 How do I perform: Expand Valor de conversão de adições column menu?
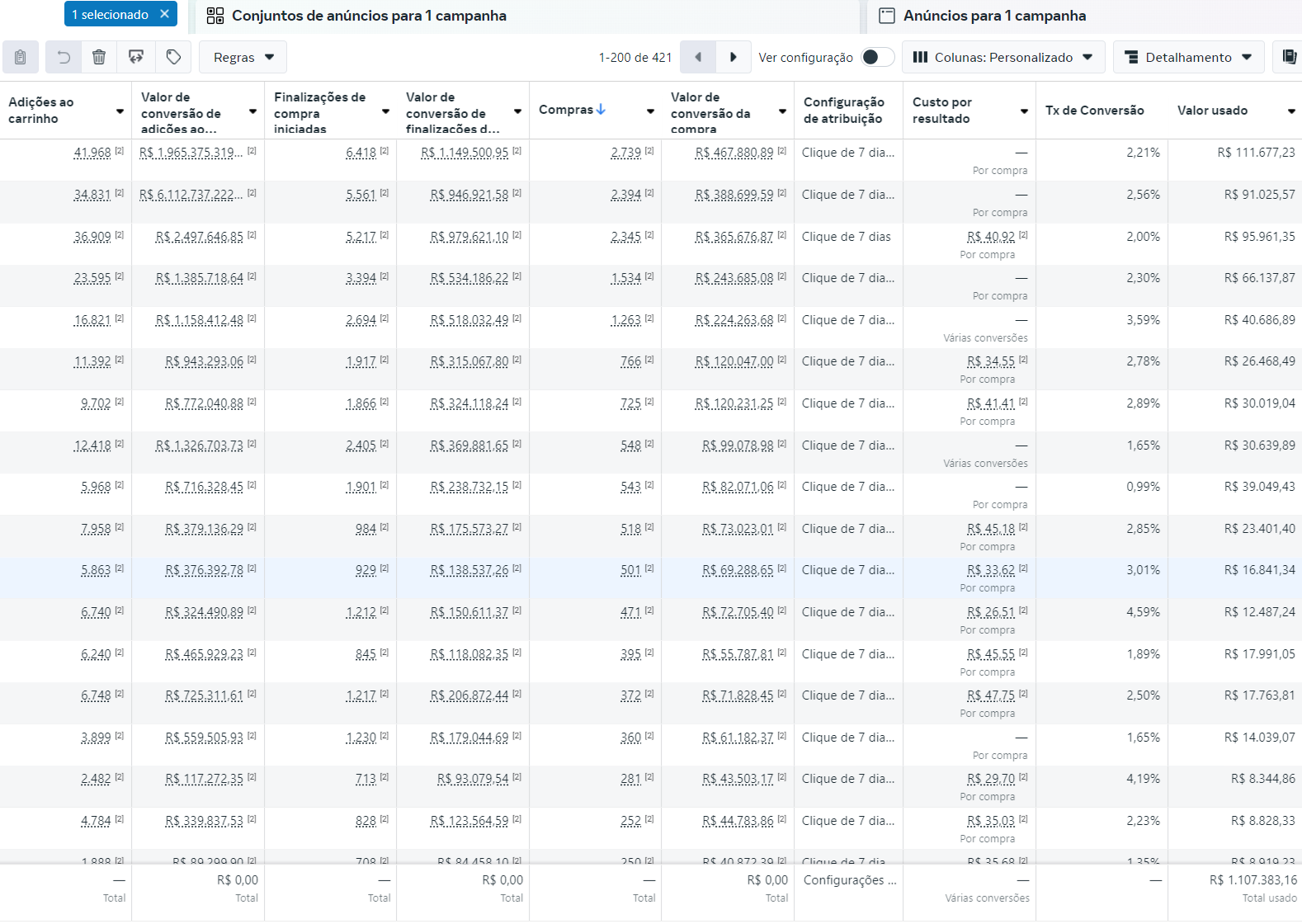tap(252, 111)
